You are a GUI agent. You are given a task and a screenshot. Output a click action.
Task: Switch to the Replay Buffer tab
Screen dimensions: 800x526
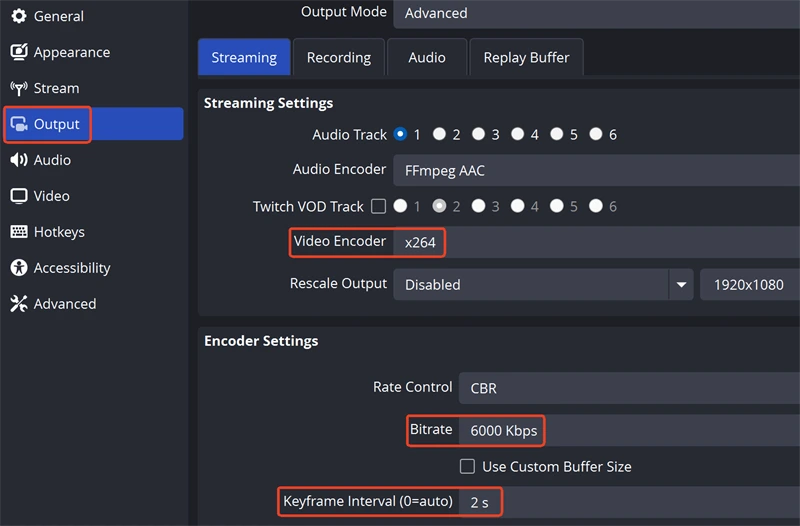(x=527, y=57)
